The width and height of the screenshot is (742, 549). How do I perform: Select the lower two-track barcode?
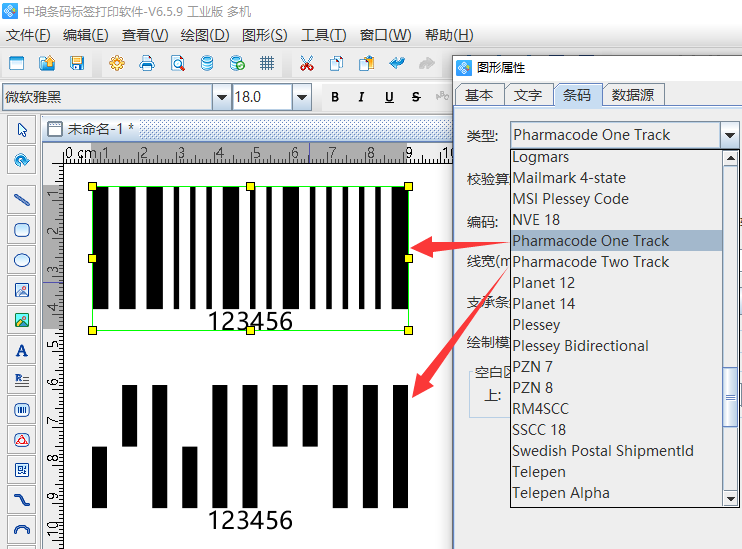(250, 457)
